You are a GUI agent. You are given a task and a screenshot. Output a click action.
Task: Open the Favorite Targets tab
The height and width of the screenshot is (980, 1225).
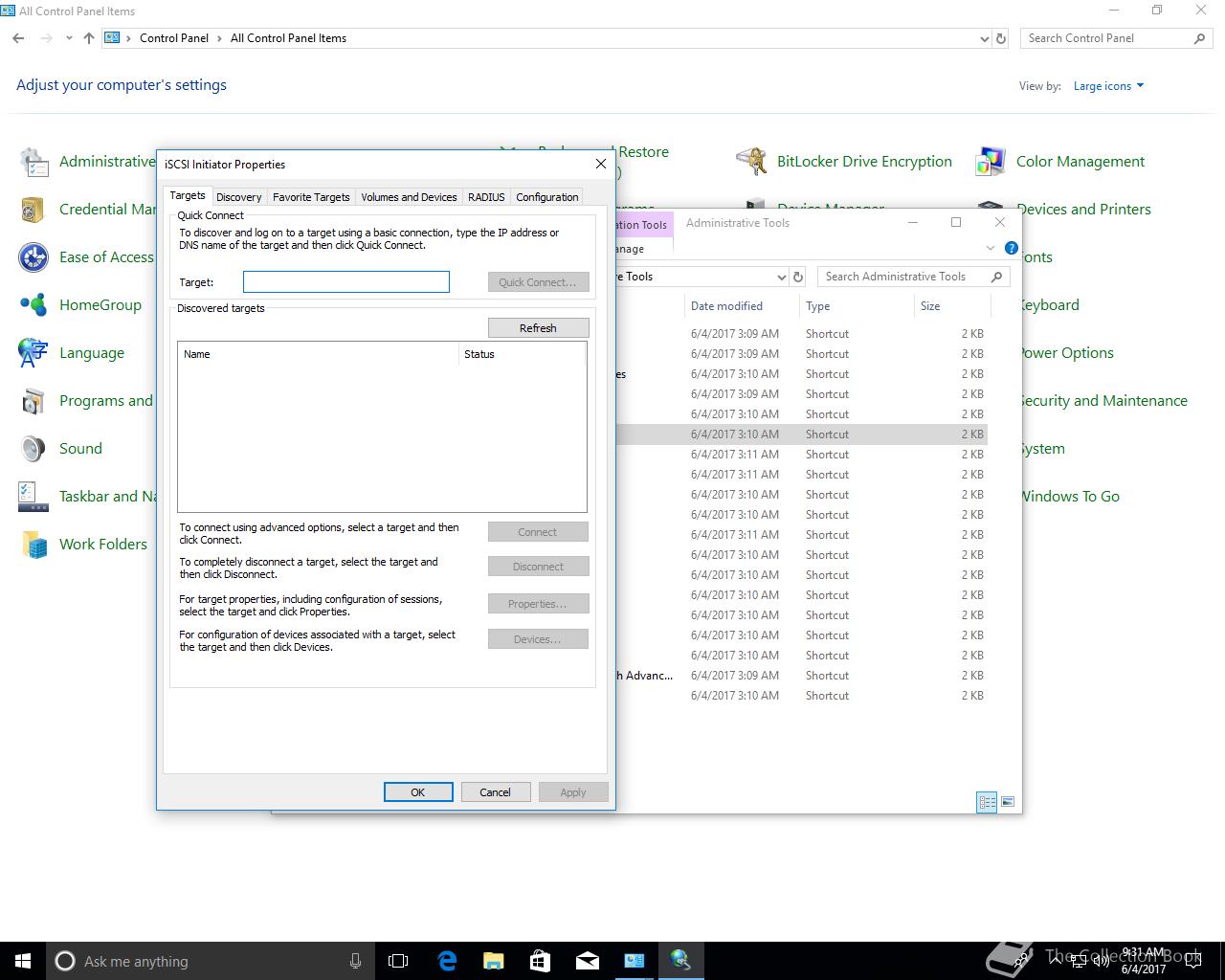point(311,197)
